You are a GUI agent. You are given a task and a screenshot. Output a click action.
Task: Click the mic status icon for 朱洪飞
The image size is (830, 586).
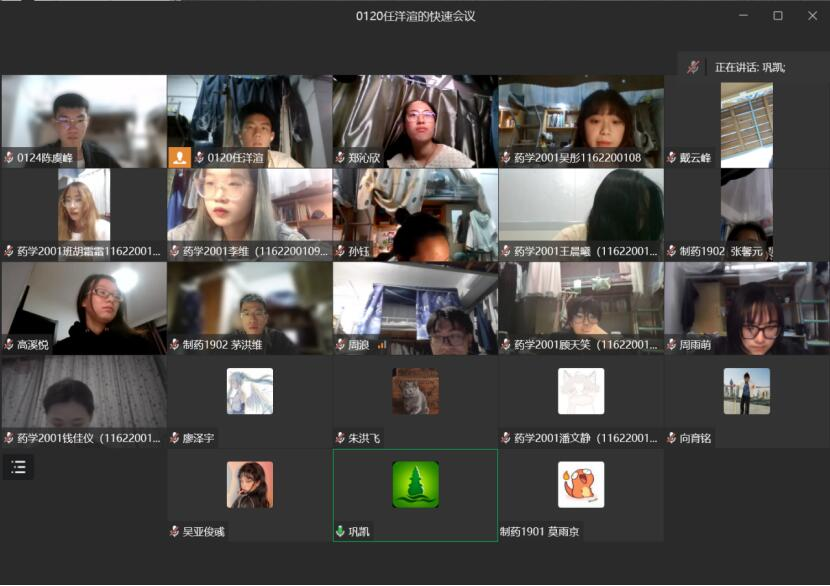(x=340, y=438)
